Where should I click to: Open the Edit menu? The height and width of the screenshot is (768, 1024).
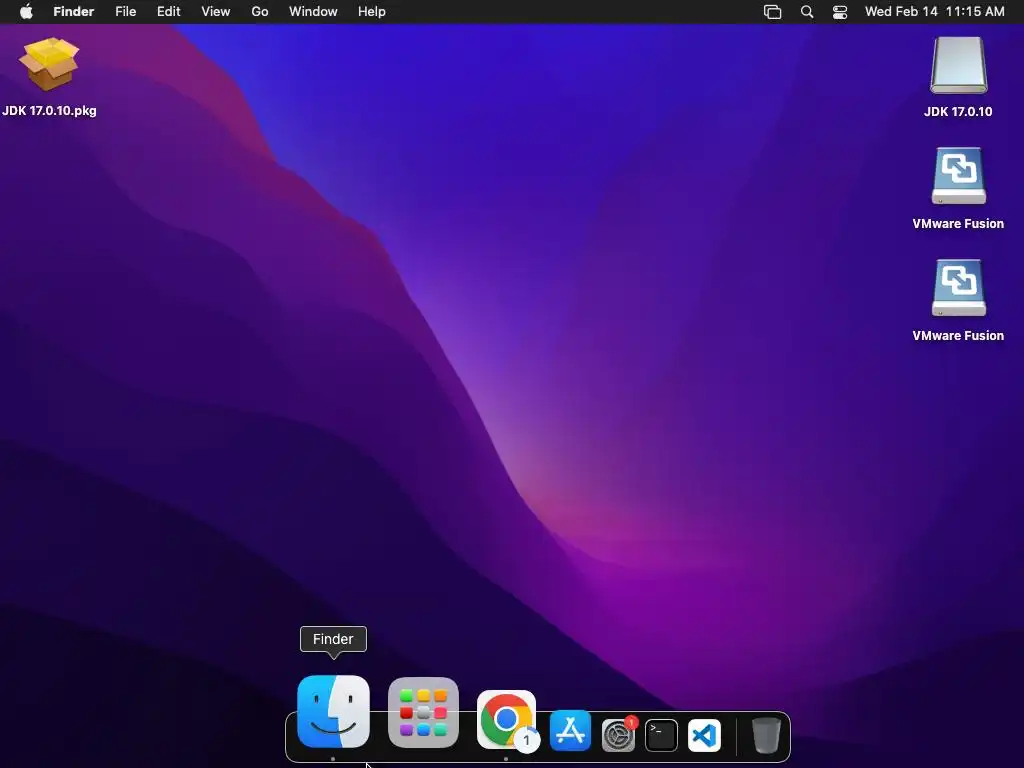point(168,12)
